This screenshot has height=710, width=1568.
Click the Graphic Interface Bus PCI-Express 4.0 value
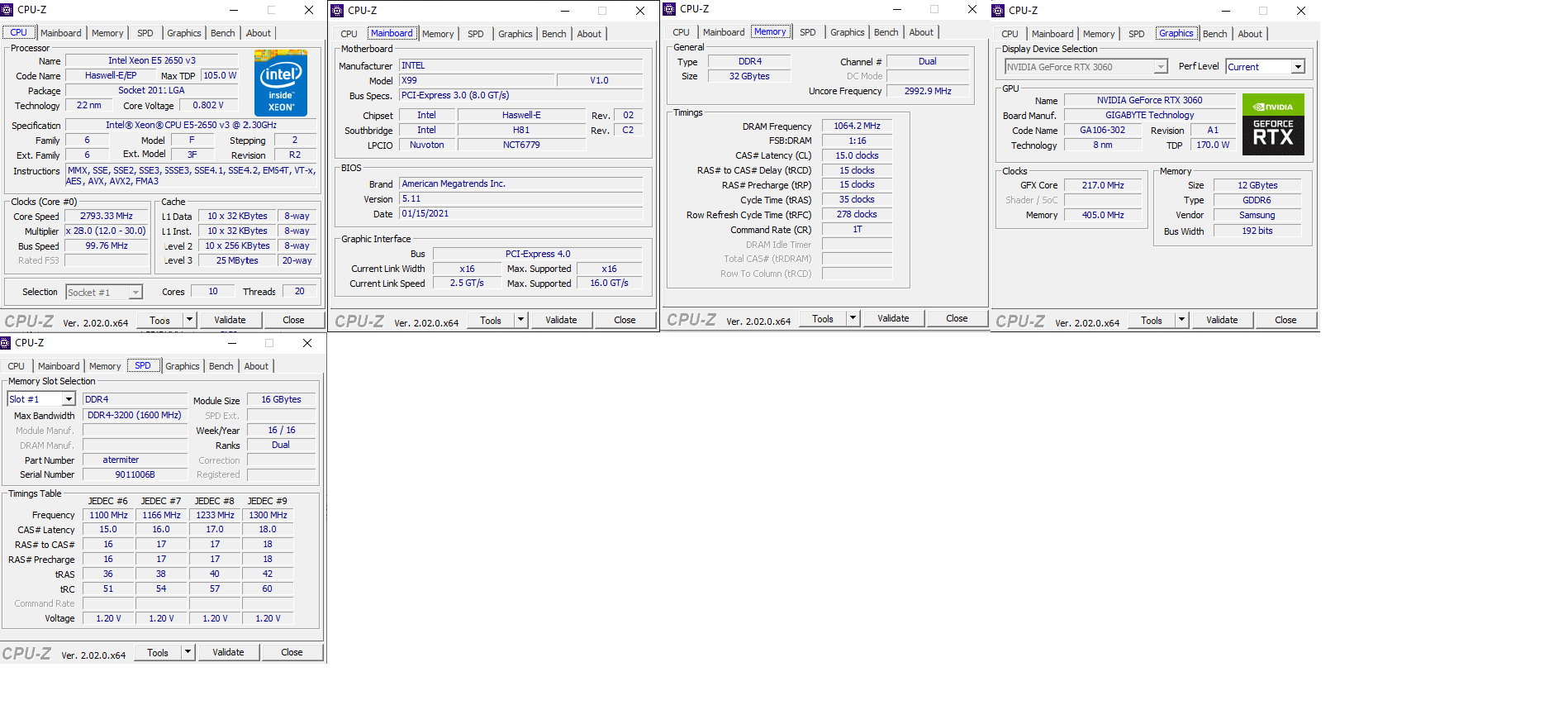[538, 254]
